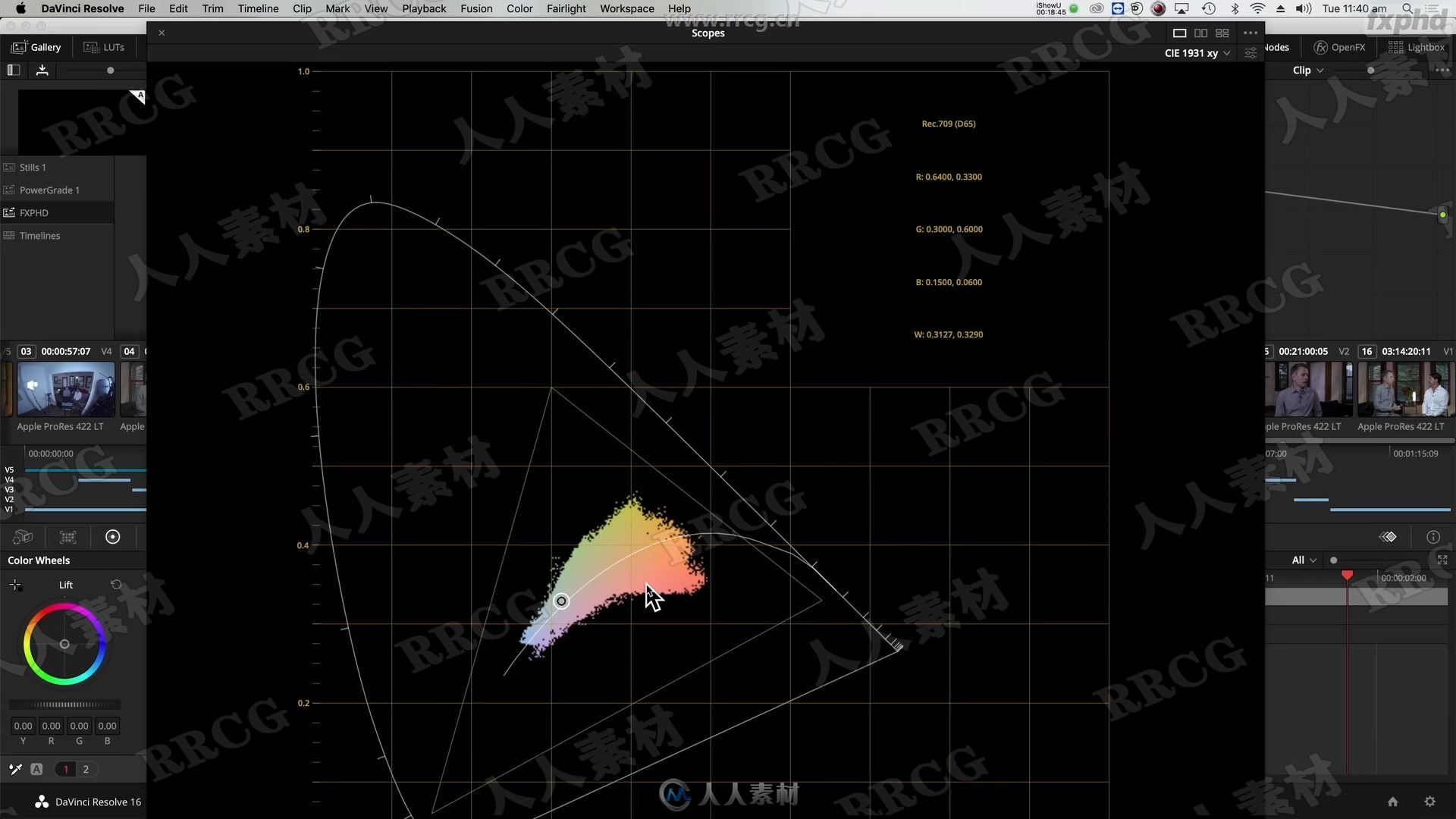Select the interview clip at 00:21:00:05
The image size is (1456, 819).
[x=1308, y=389]
